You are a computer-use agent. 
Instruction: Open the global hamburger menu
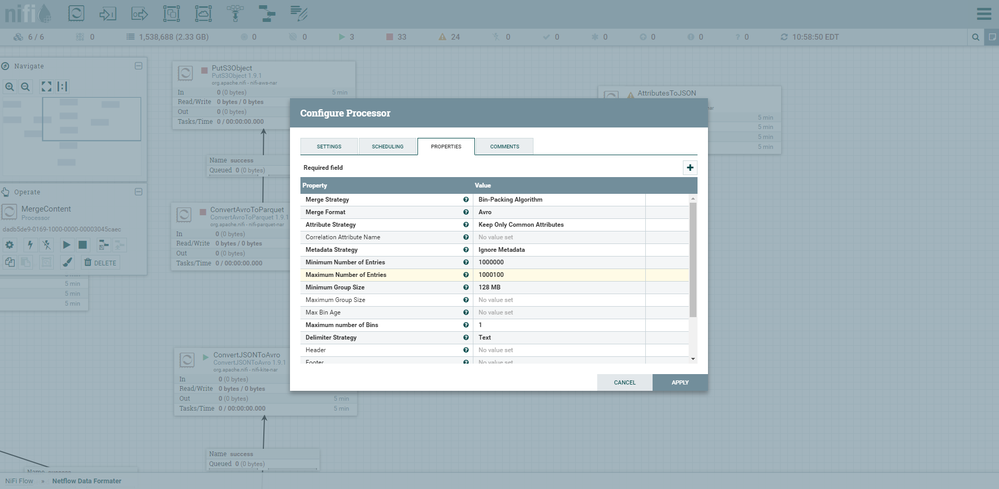tap(982, 14)
